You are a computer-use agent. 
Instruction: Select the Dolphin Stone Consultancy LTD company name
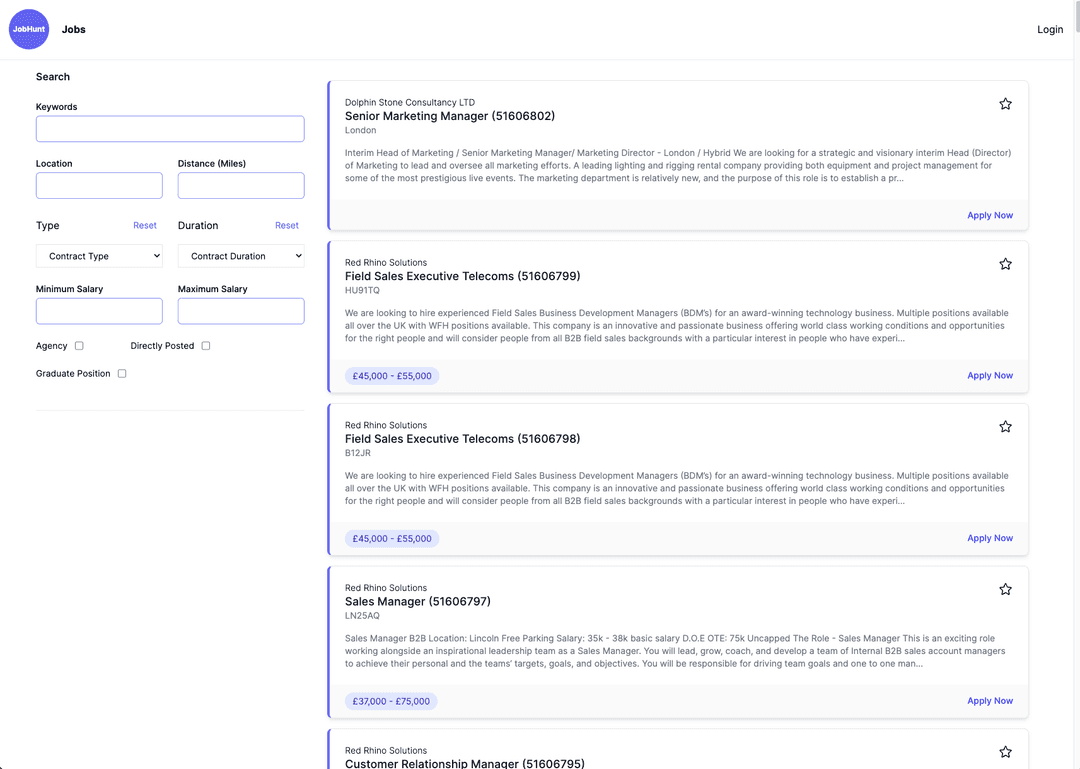(x=410, y=102)
